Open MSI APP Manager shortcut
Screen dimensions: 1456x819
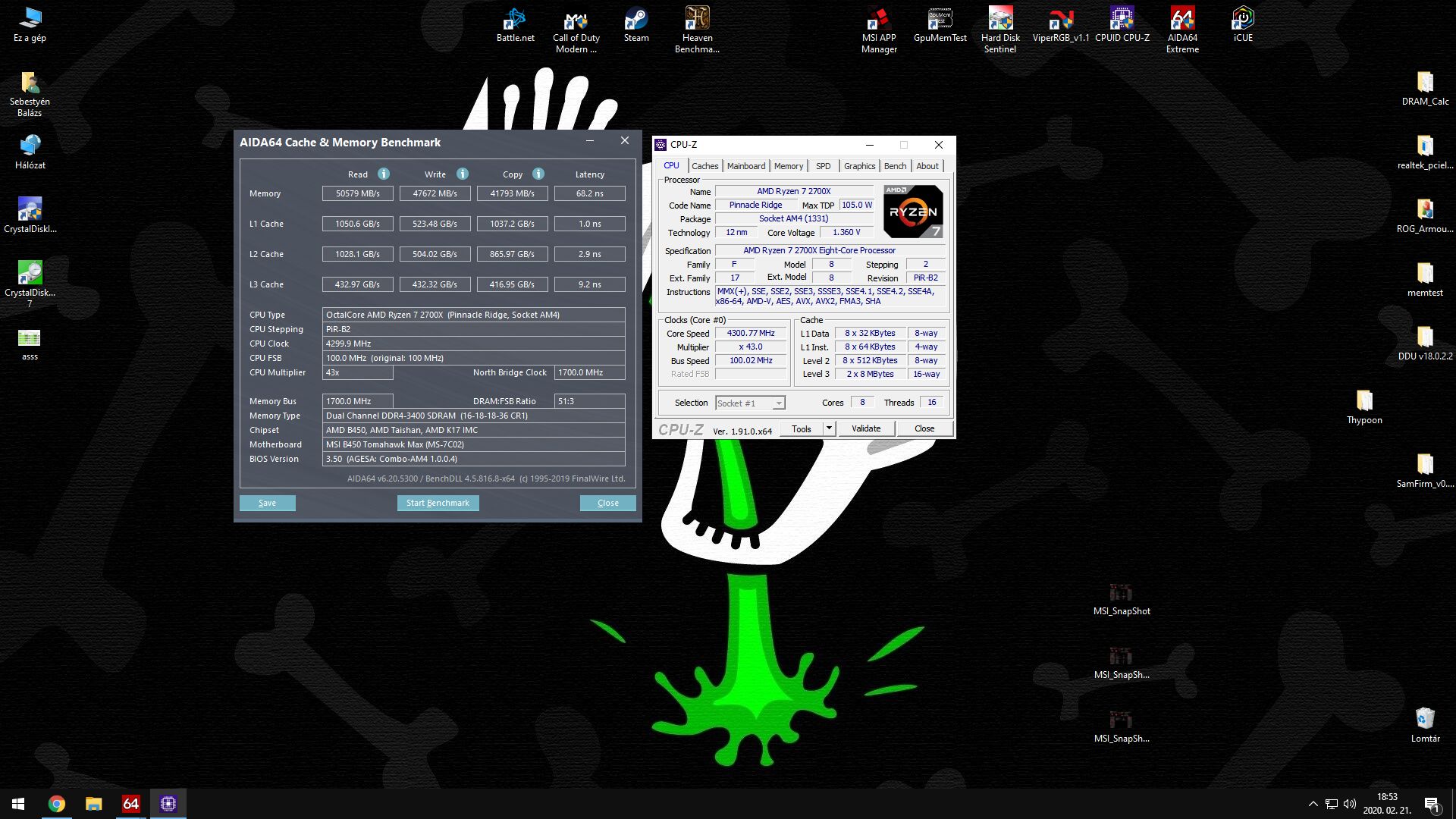(x=879, y=30)
